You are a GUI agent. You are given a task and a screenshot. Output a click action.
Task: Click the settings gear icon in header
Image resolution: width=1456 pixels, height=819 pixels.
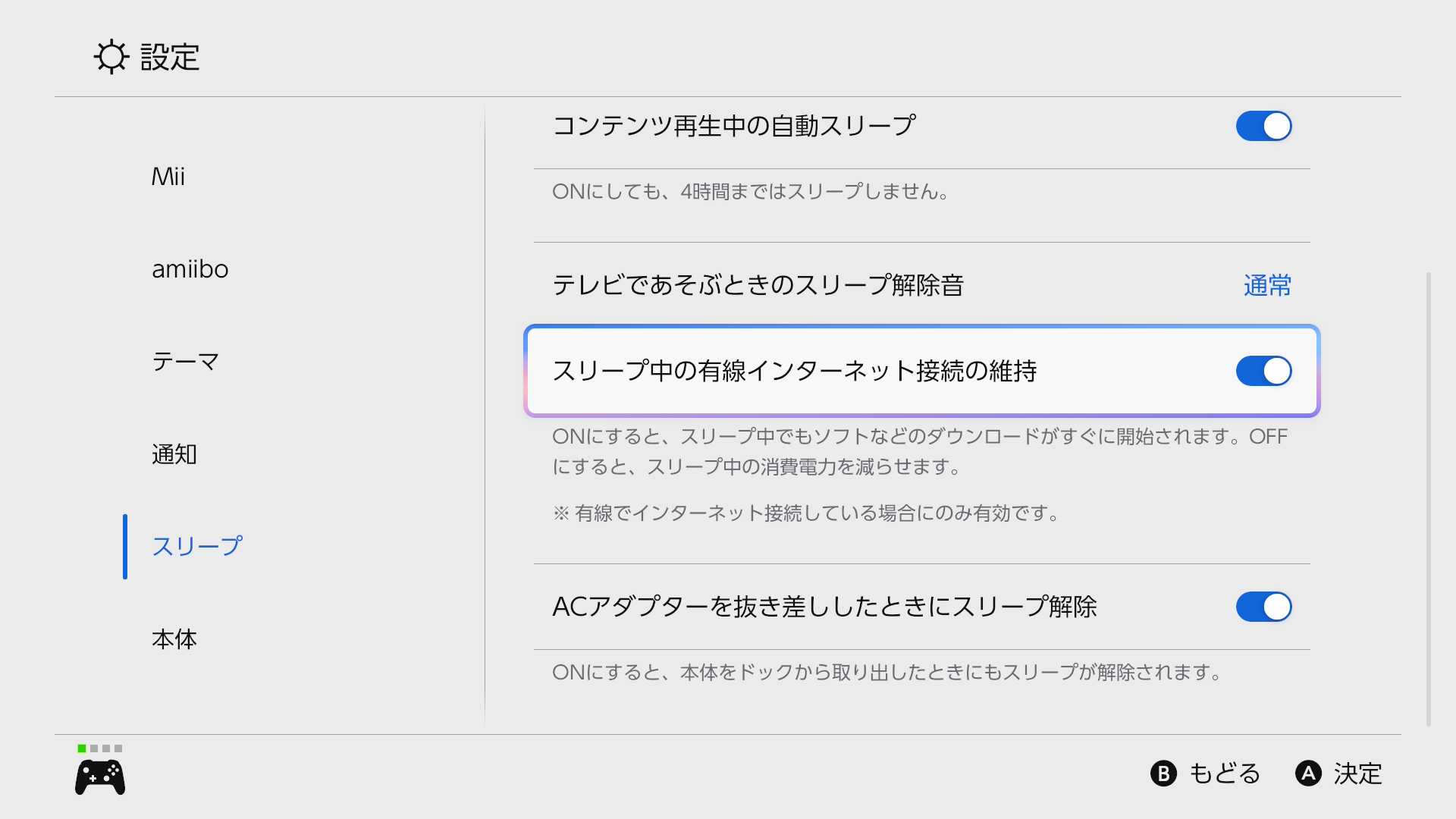coord(111,57)
